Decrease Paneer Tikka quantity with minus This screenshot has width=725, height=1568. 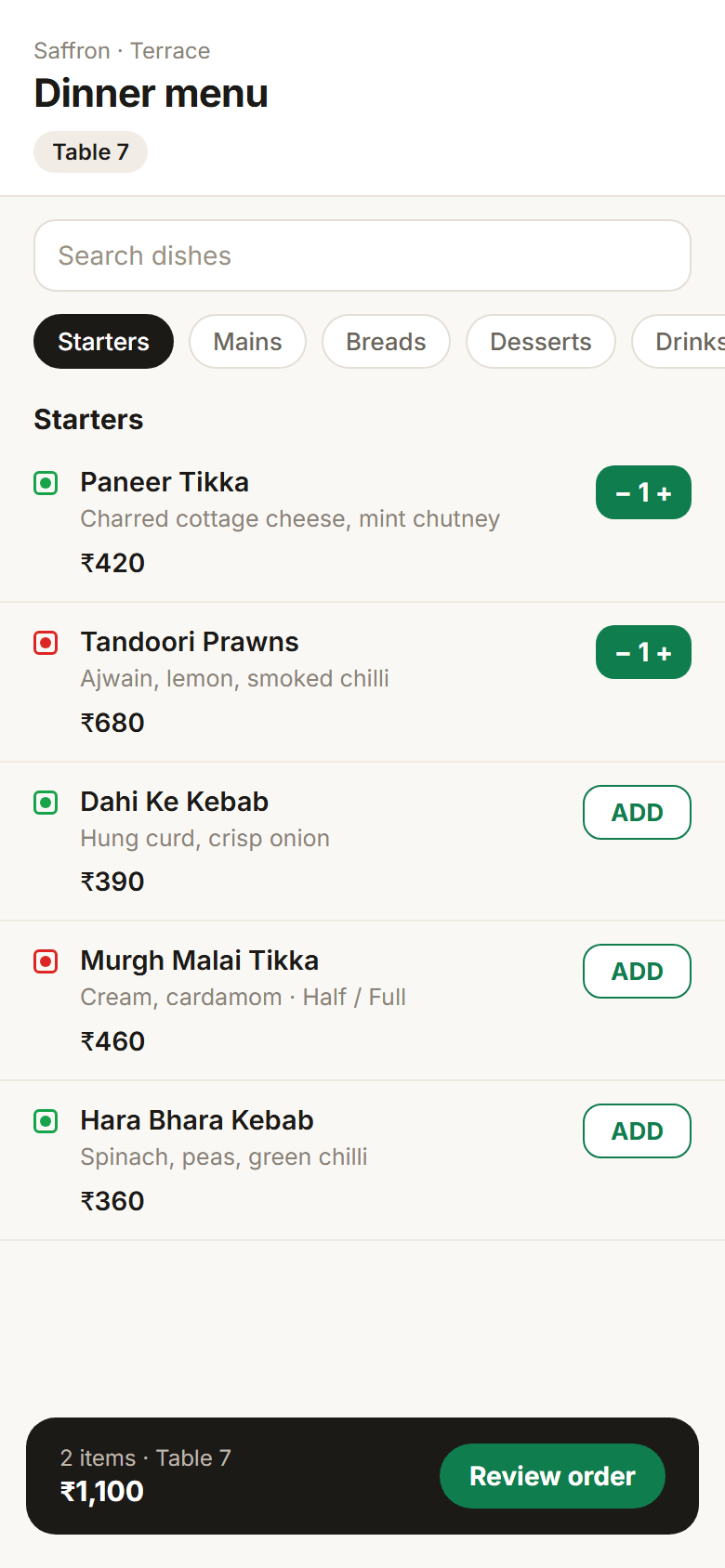click(623, 493)
